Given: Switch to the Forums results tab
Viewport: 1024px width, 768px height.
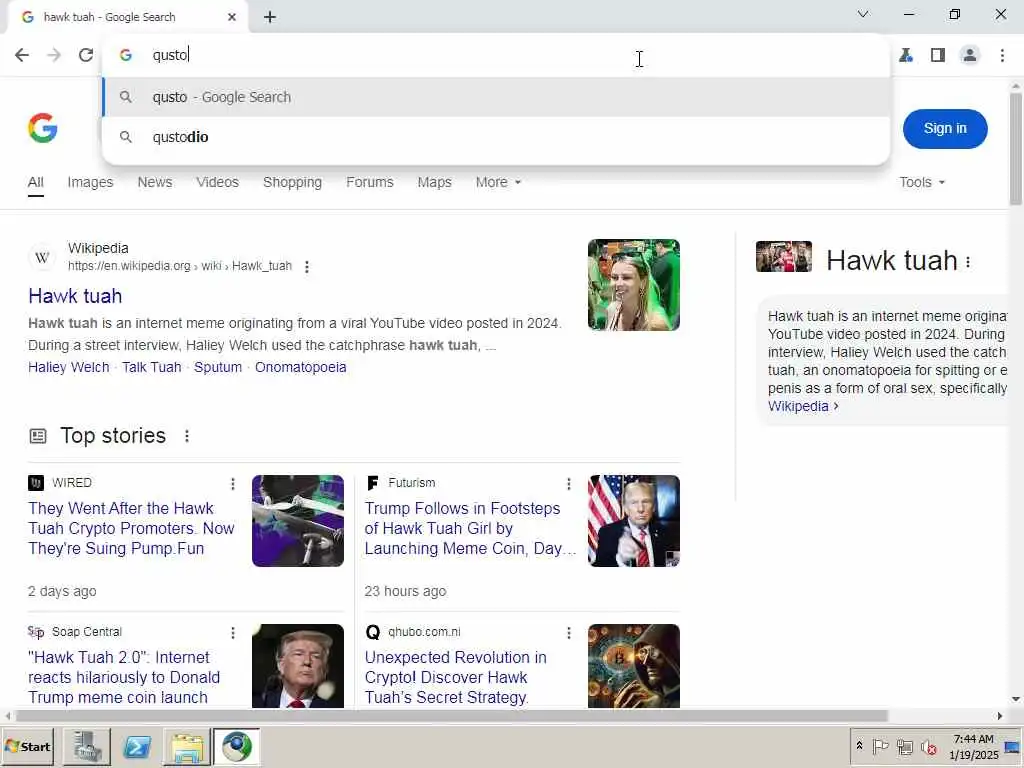Looking at the screenshot, I should point(370,182).
